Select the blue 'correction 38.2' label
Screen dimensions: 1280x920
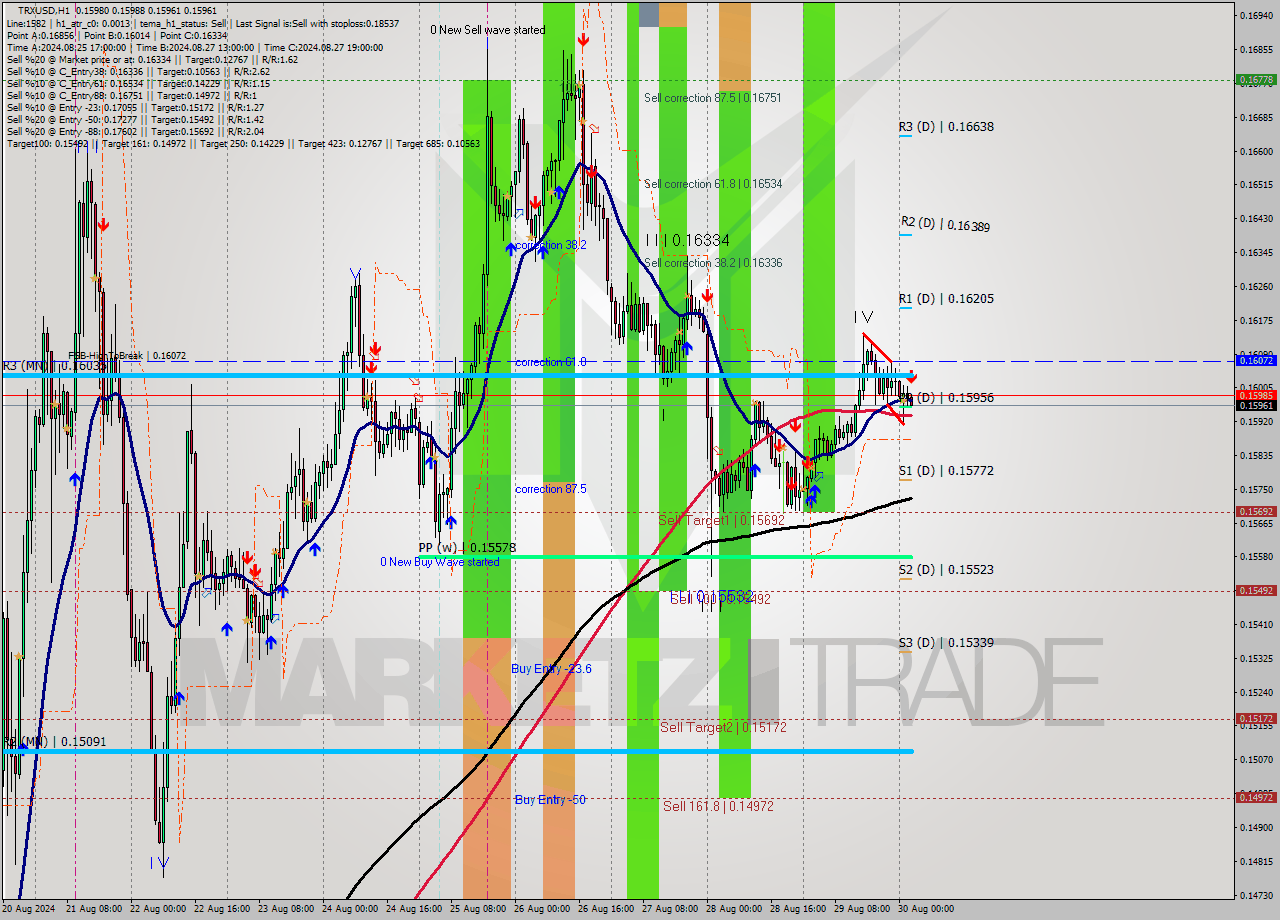pyautogui.click(x=551, y=245)
